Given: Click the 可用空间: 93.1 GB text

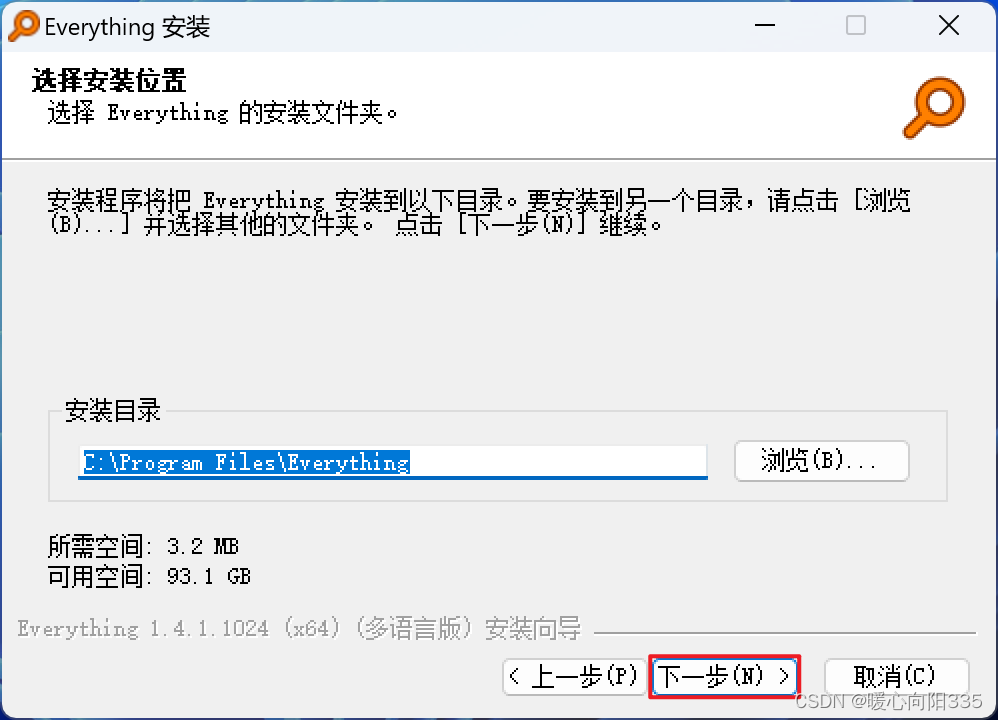Looking at the screenshot, I should [x=150, y=576].
